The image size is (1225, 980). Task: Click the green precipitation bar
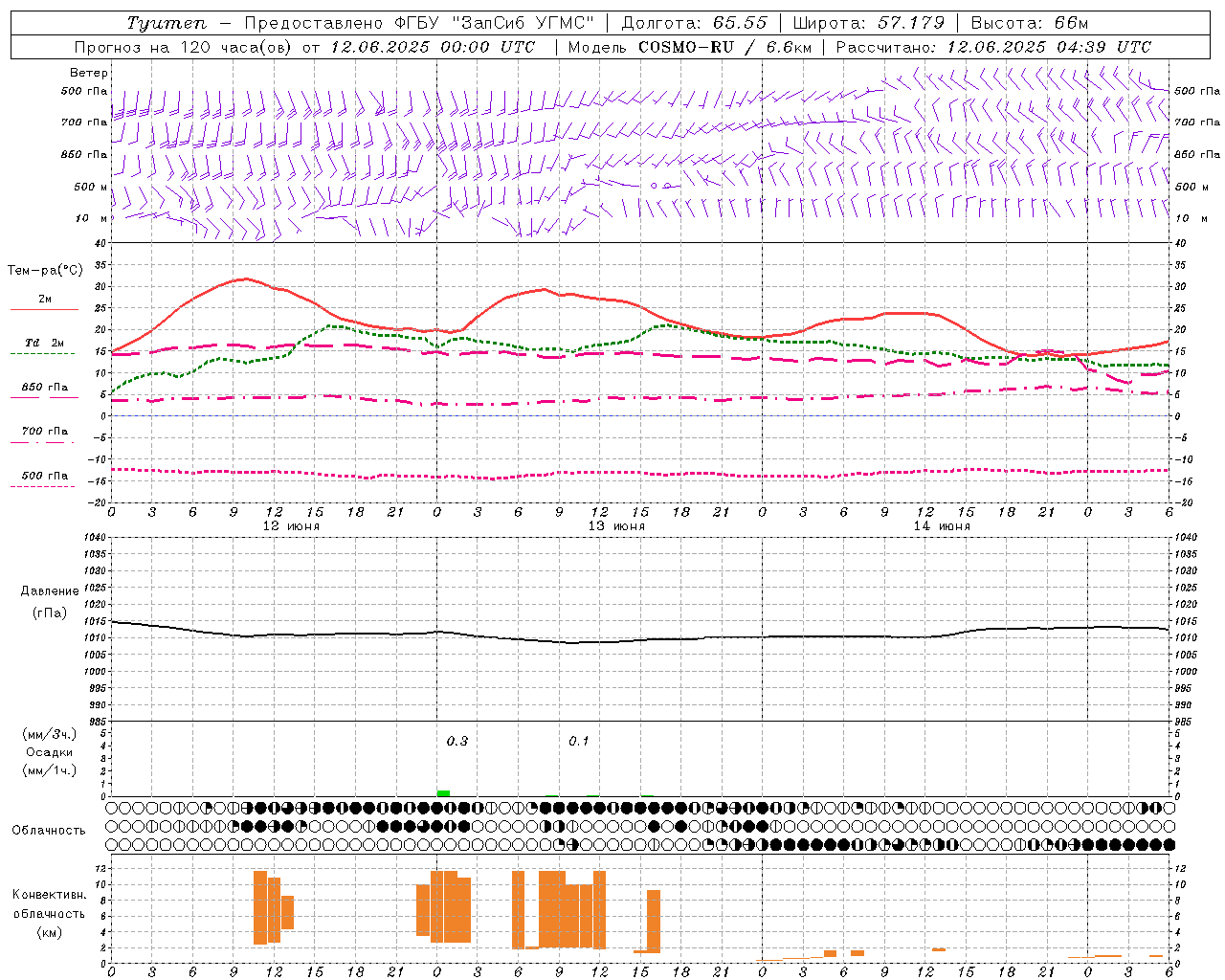443,792
